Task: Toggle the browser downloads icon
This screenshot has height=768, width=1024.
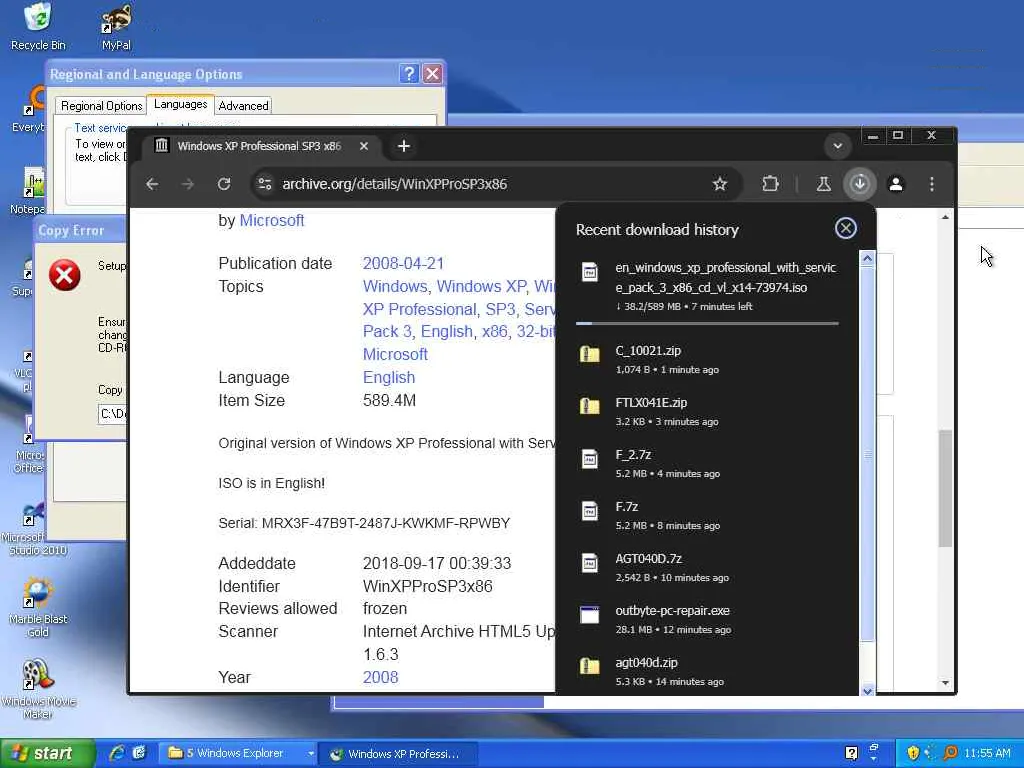Action: pos(859,184)
